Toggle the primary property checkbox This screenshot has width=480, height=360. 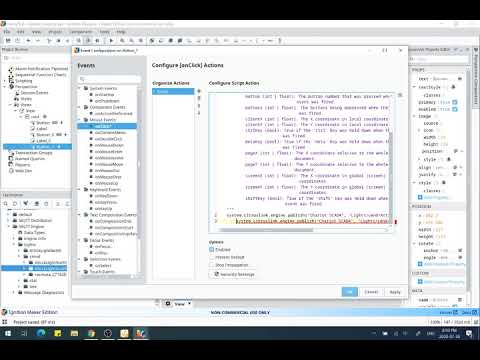pos(455,102)
